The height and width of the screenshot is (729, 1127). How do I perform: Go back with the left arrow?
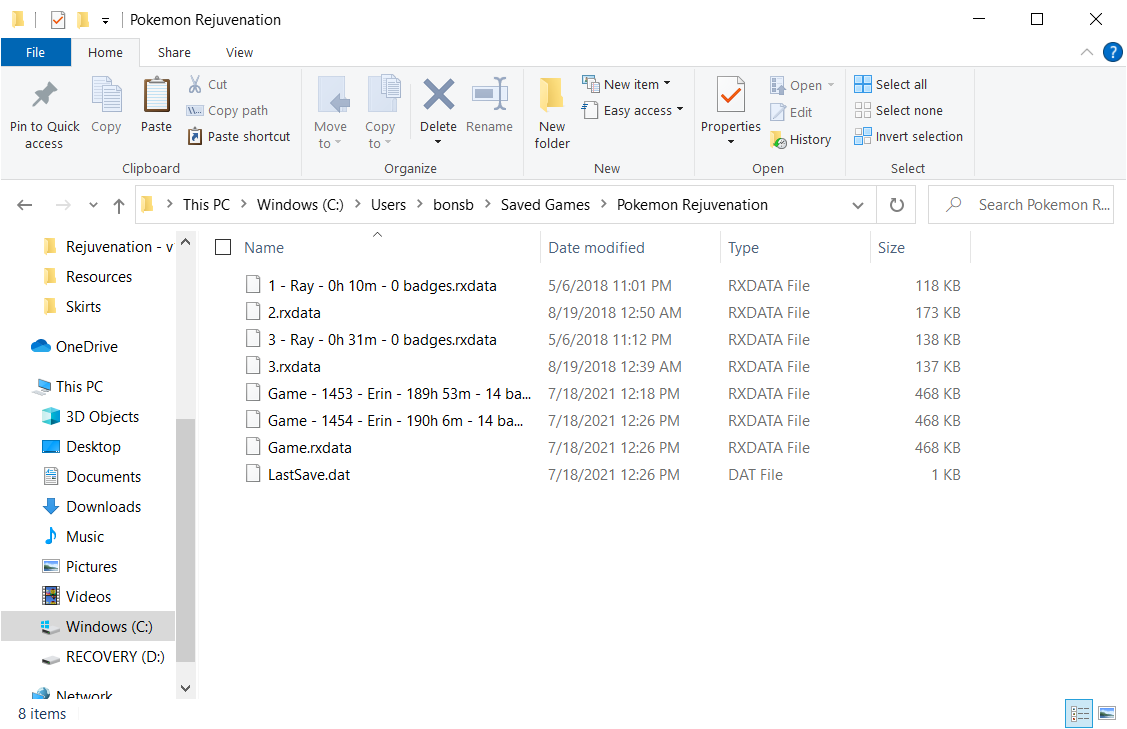[x=25, y=205]
